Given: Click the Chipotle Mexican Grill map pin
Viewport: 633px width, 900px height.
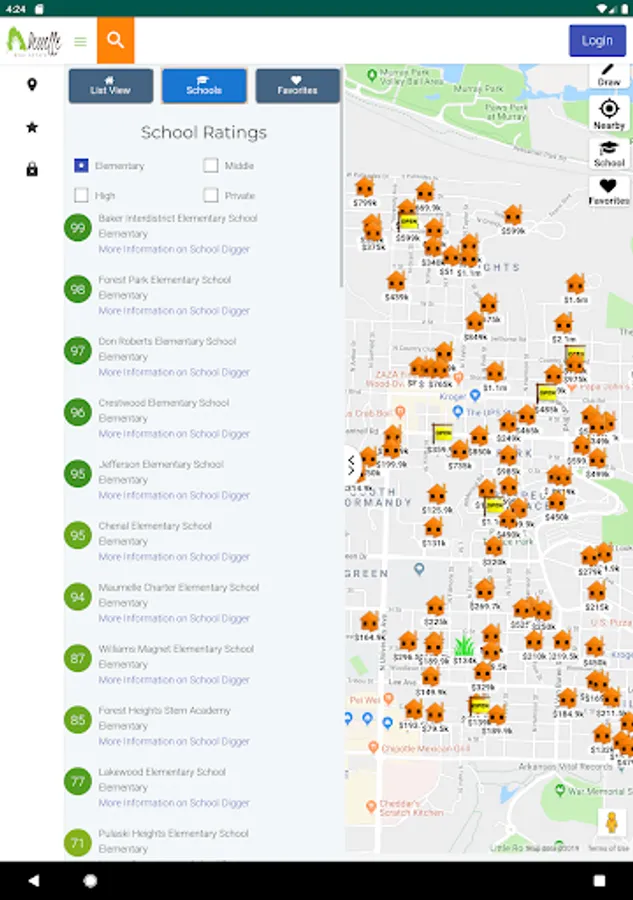Looking at the screenshot, I should pos(373,747).
